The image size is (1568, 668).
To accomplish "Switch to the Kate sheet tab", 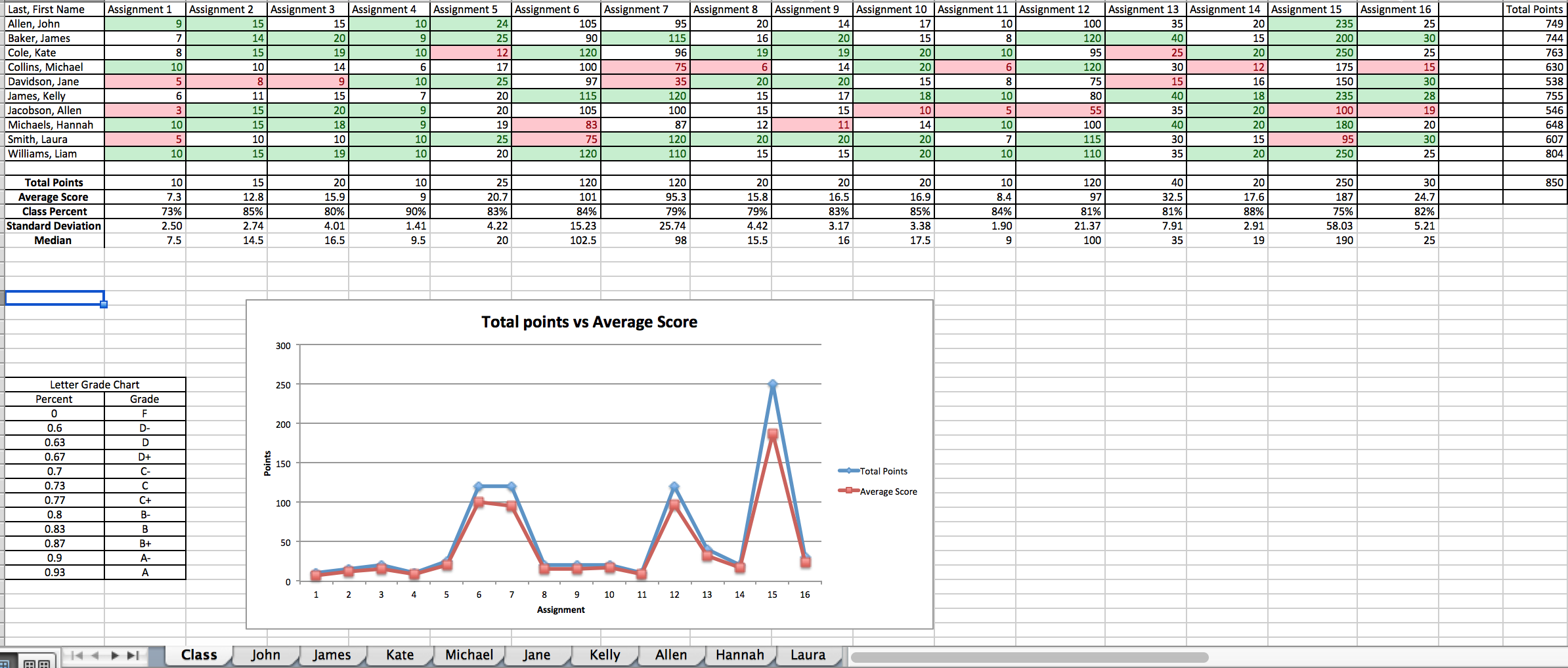I will click(x=400, y=655).
